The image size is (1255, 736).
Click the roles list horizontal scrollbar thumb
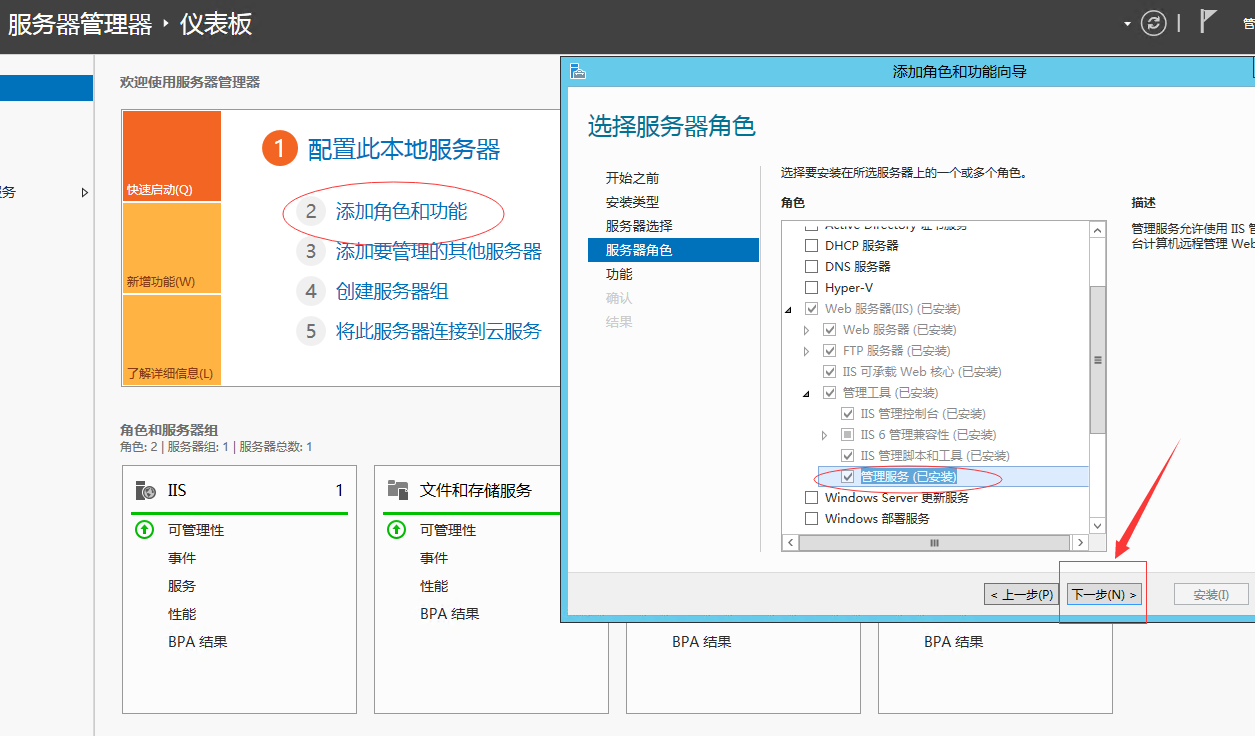click(x=934, y=542)
